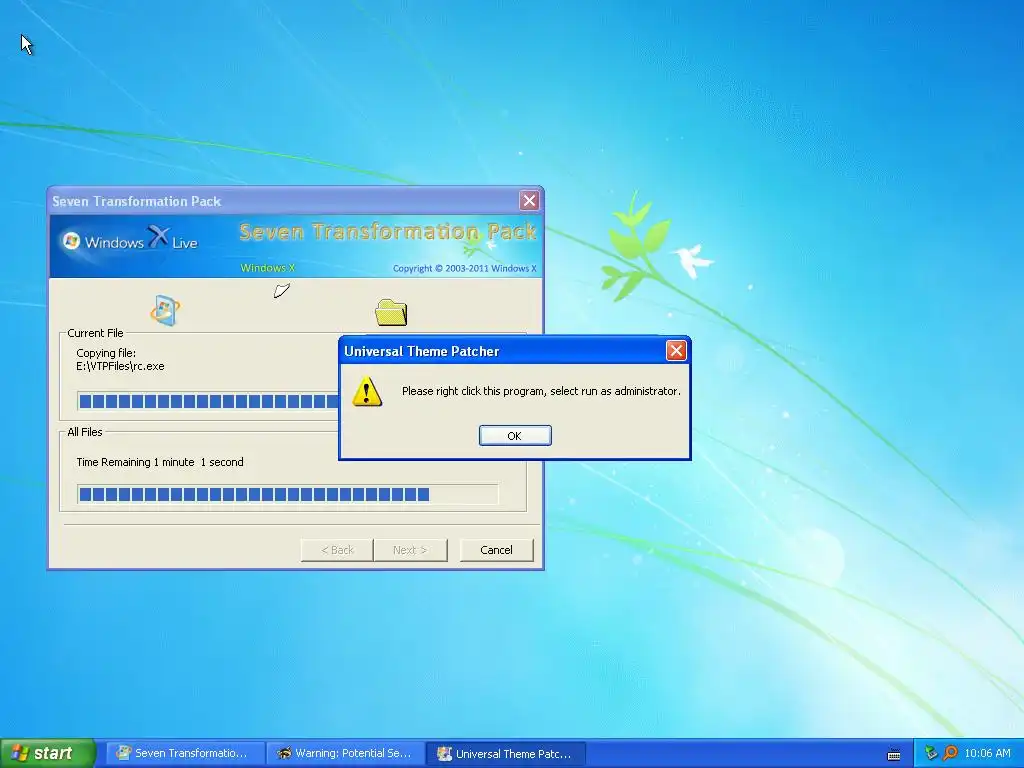Click the Copyright 2003-2011 Windows X text
The width and height of the screenshot is (1024, 768).
click(x=464, y=268)
